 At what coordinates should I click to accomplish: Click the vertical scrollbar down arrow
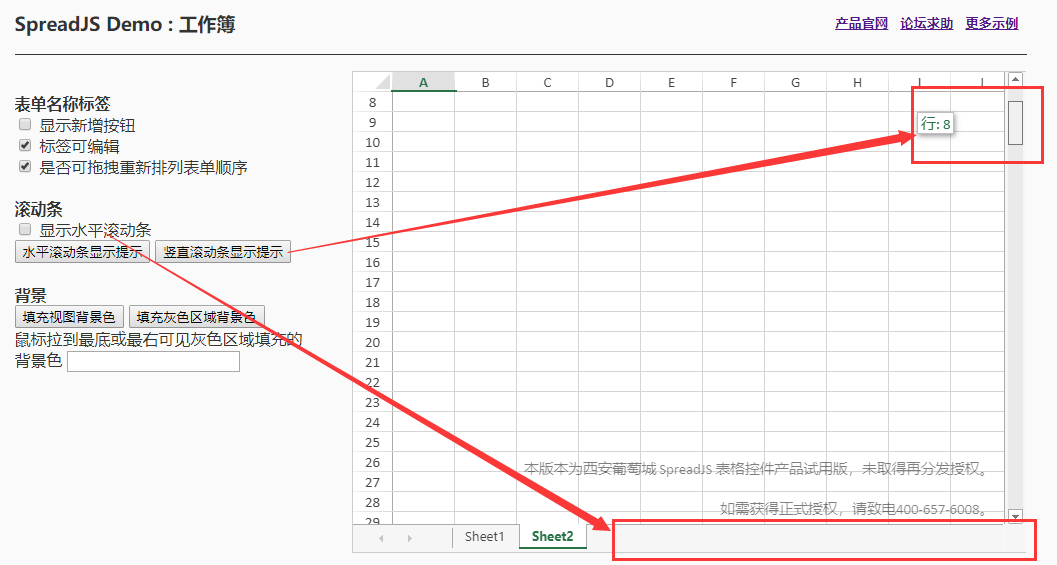1015,516
